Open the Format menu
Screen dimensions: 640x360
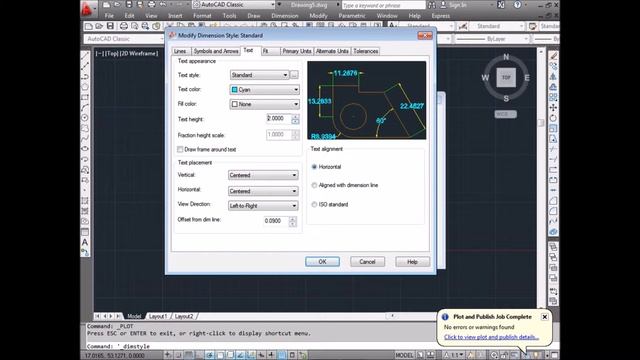pyautogui.click(x=202, y=16)
